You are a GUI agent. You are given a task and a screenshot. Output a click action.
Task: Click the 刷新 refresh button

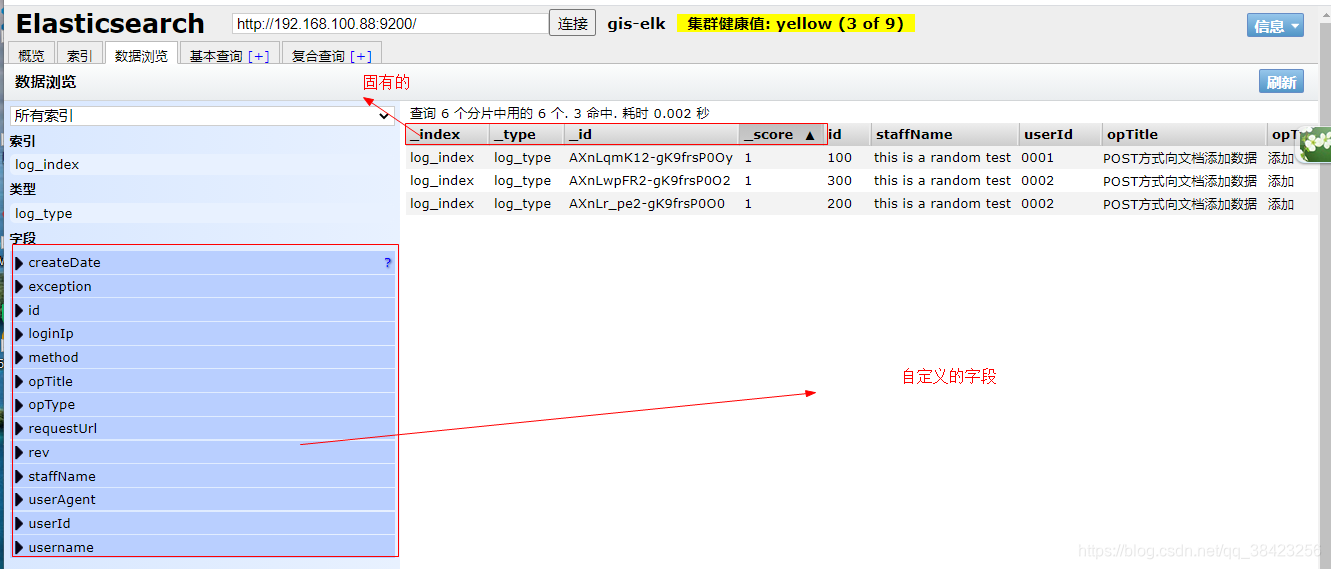pos(1281,82)
